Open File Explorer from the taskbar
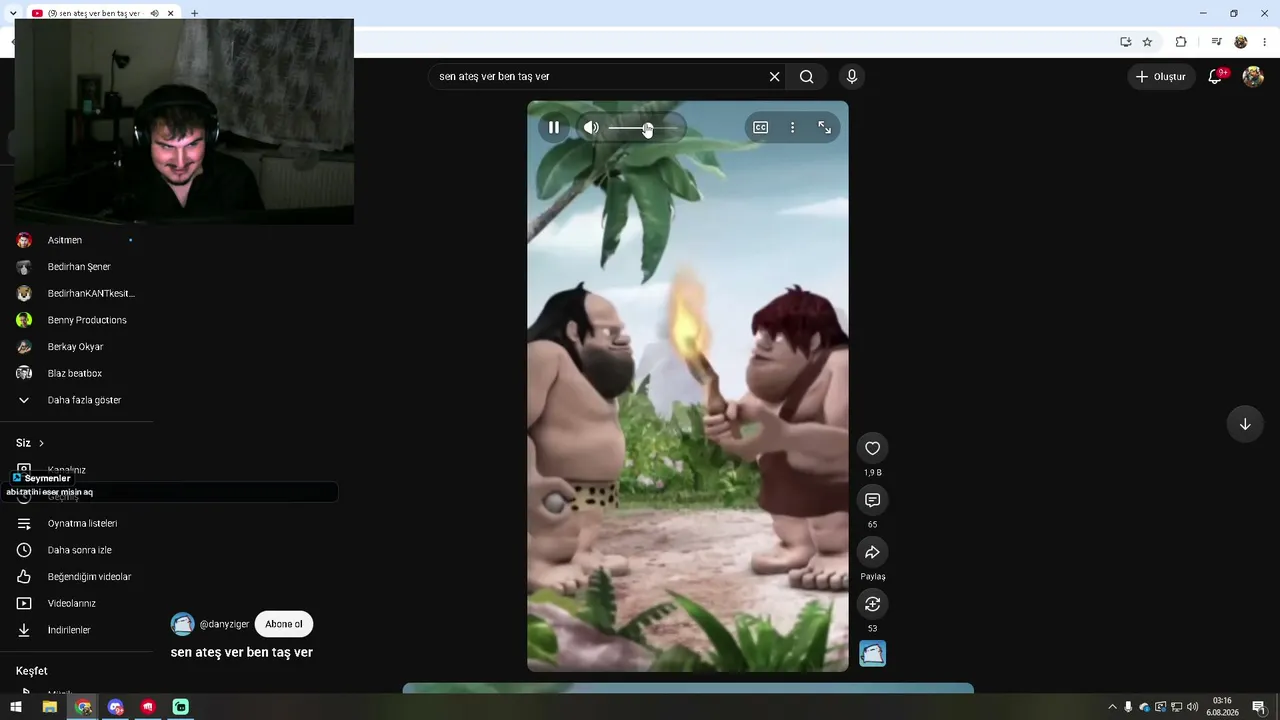Image resolution: width=1280 pixels, height=720 pixels. pyautogui.click(x=49, y=707)
